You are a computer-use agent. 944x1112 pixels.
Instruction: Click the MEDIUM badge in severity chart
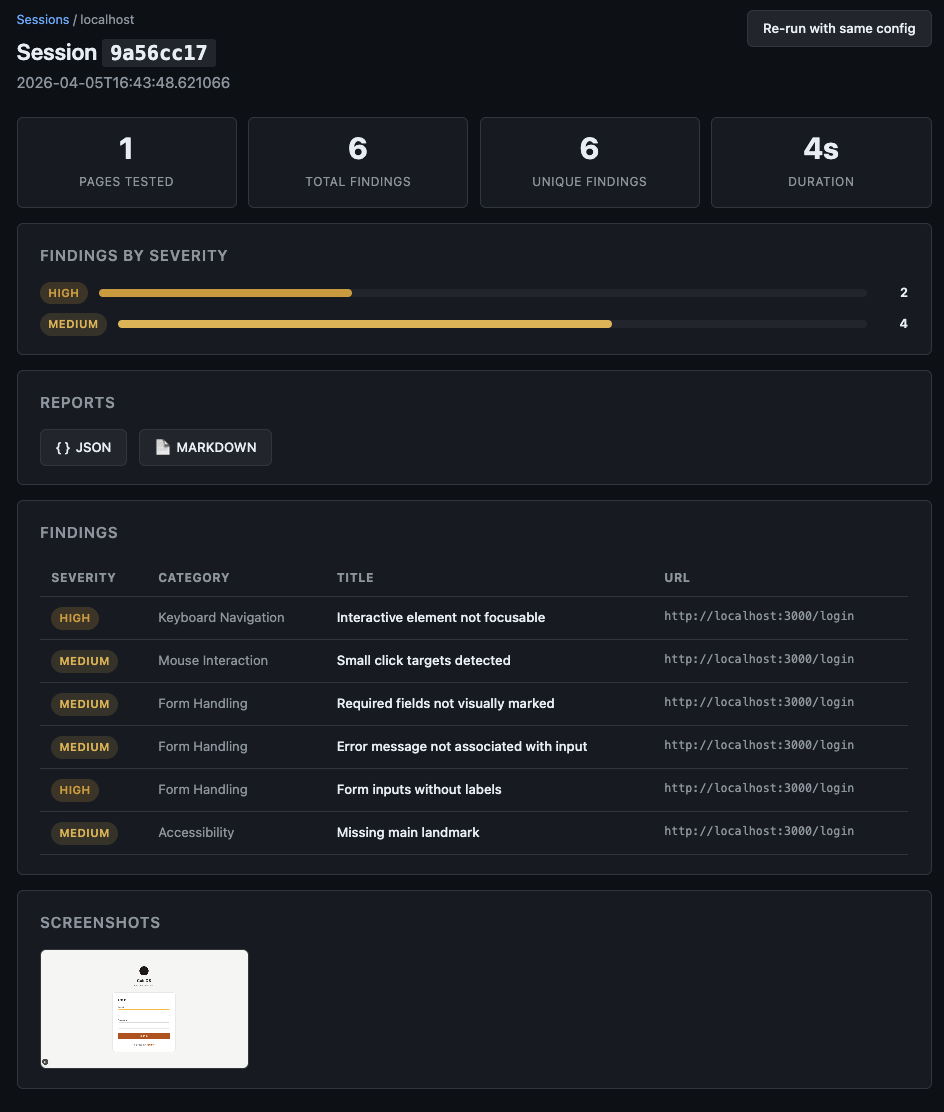pyautogui.click(x=73, y=324)
